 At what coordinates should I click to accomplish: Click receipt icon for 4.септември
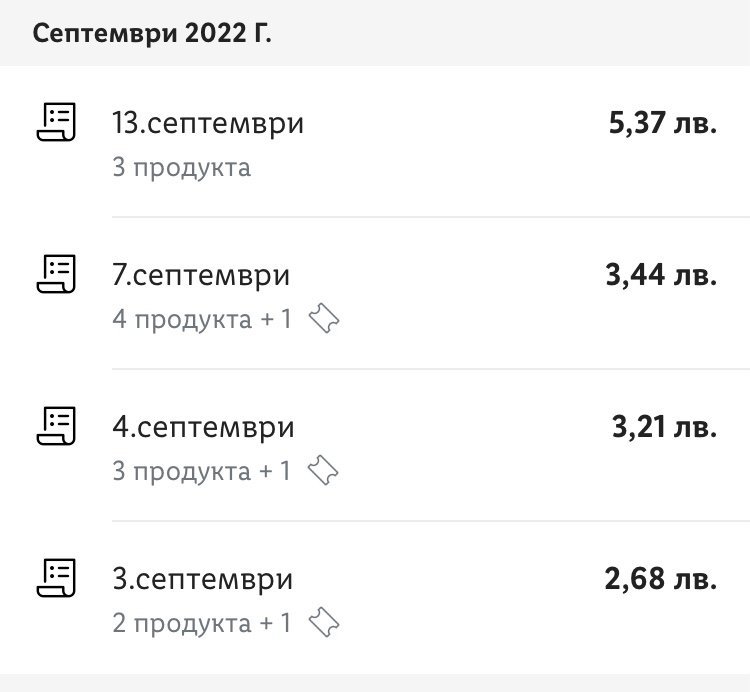point(56,427)
